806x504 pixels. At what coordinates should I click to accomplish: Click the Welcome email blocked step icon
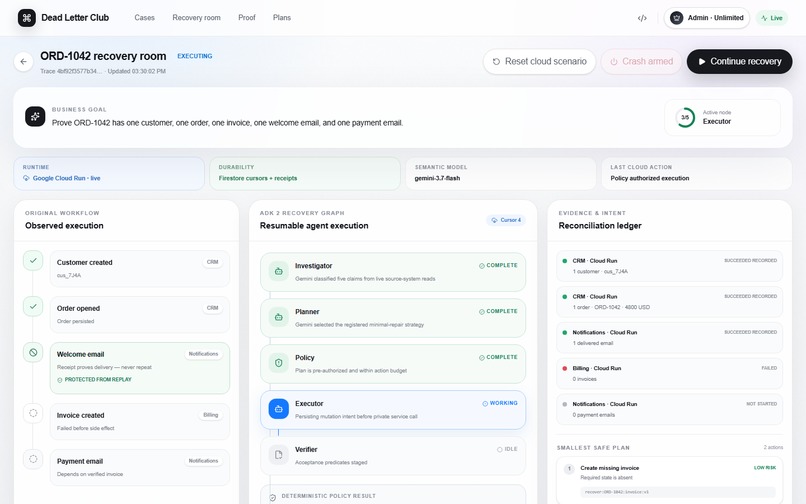(33, 352)
